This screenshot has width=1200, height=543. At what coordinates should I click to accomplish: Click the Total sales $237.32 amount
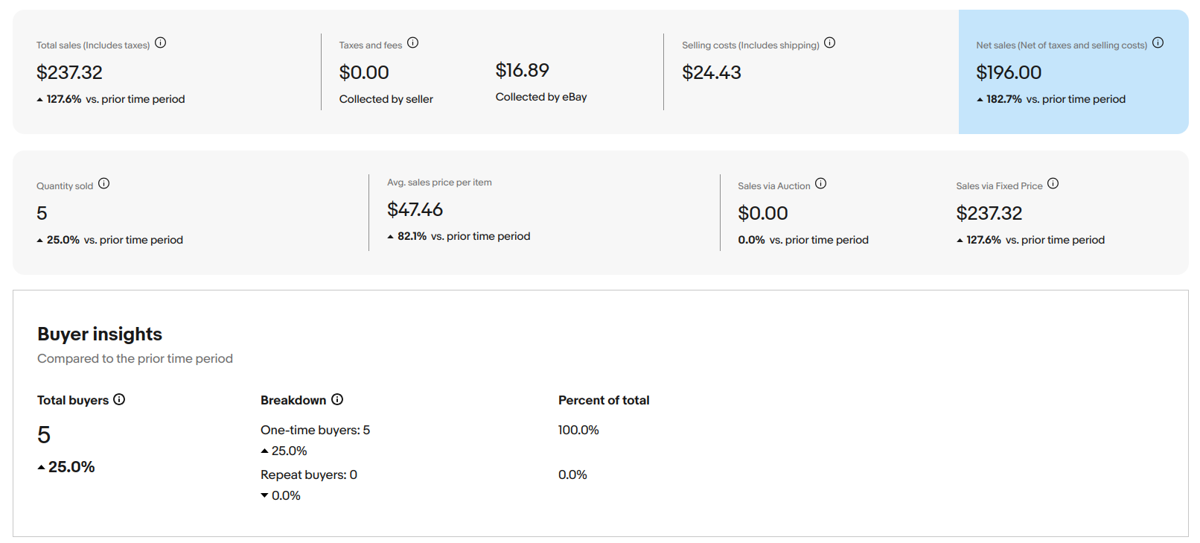[69, 72]
